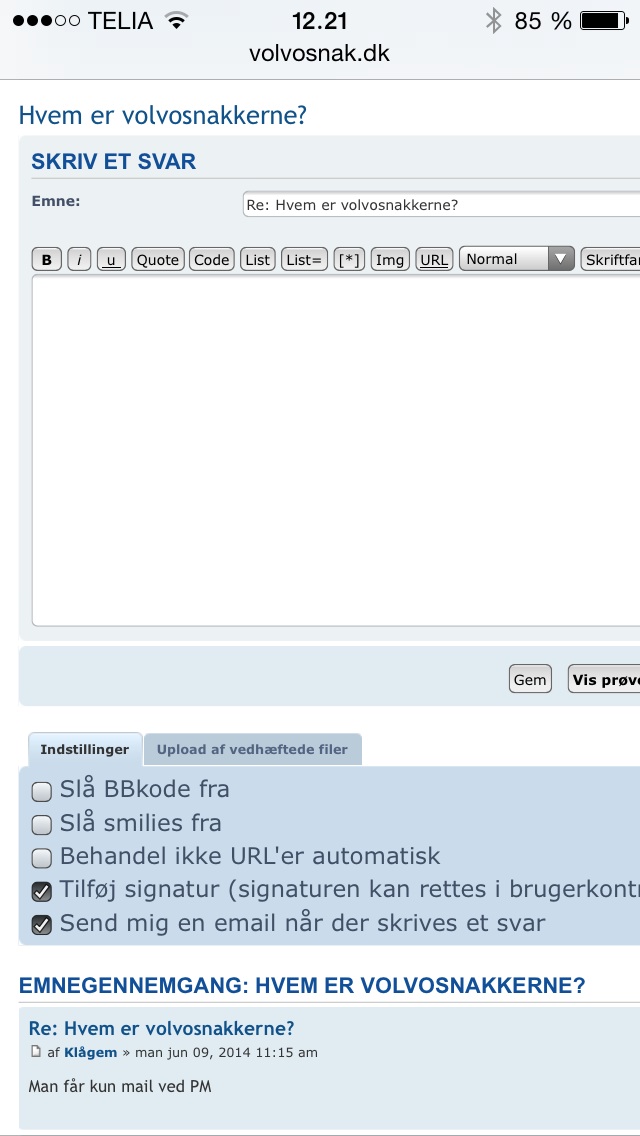Open the Hvem er volvosnakkerne? topic title link
Viewport: 640px width, 1136px height.
[162, 115]
